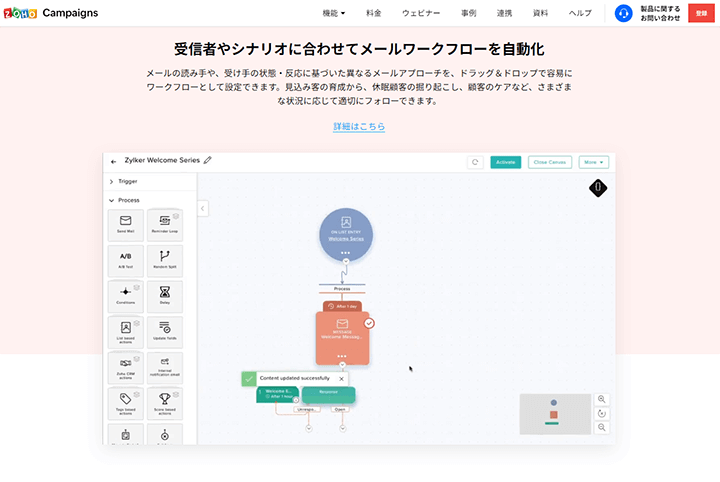Open the 連携 menu item

pos(504,13)
